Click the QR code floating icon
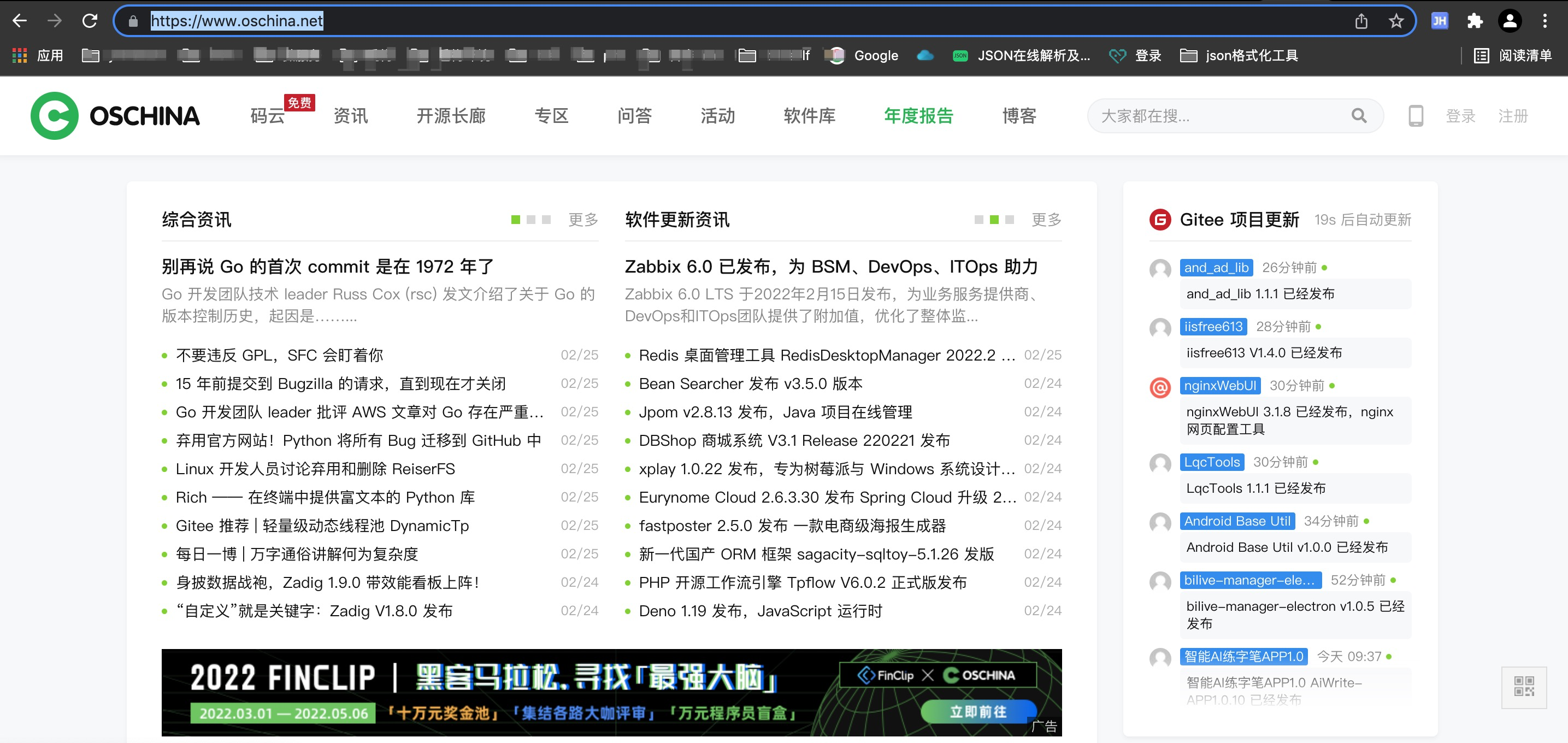Screen dimensions: 1568x743 pyautogui.click(x=1524, y=687)
